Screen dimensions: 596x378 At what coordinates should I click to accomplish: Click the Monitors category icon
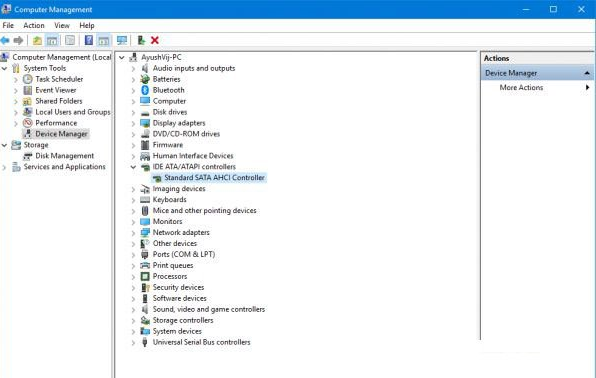[x=145, y=222]
